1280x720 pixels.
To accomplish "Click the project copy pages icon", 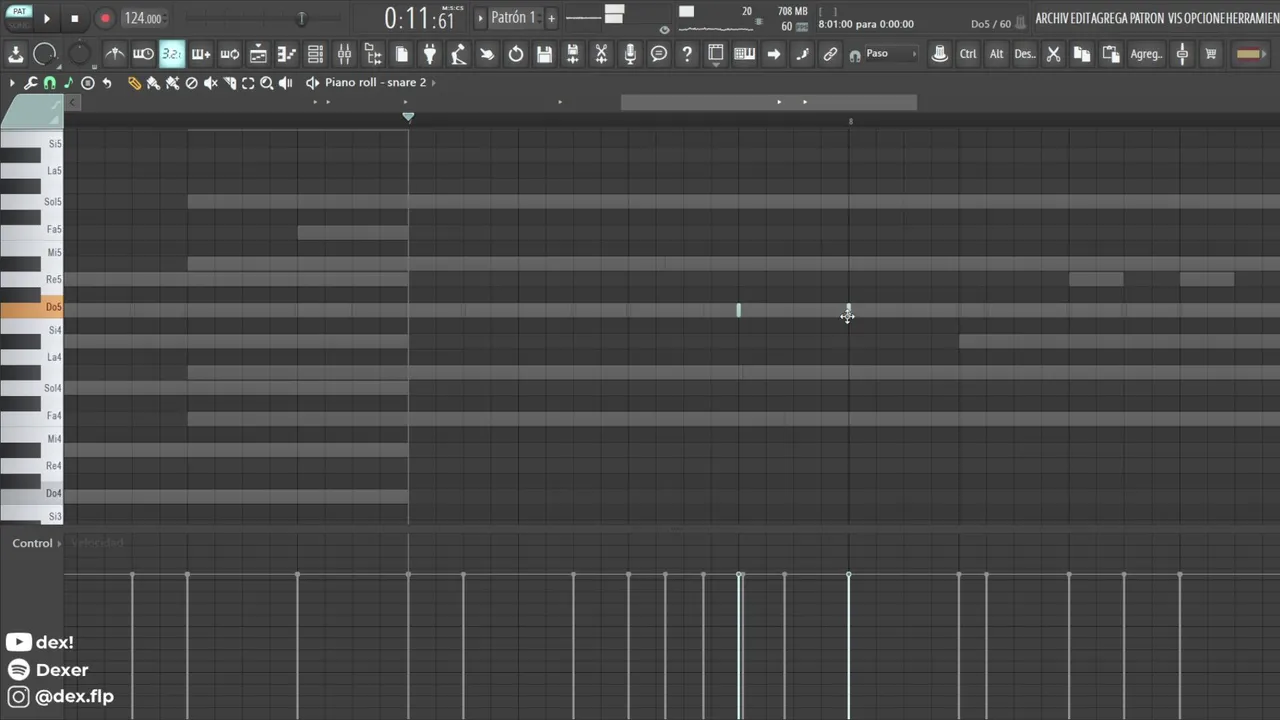I will pyautogui.click(x=401, y=54).
